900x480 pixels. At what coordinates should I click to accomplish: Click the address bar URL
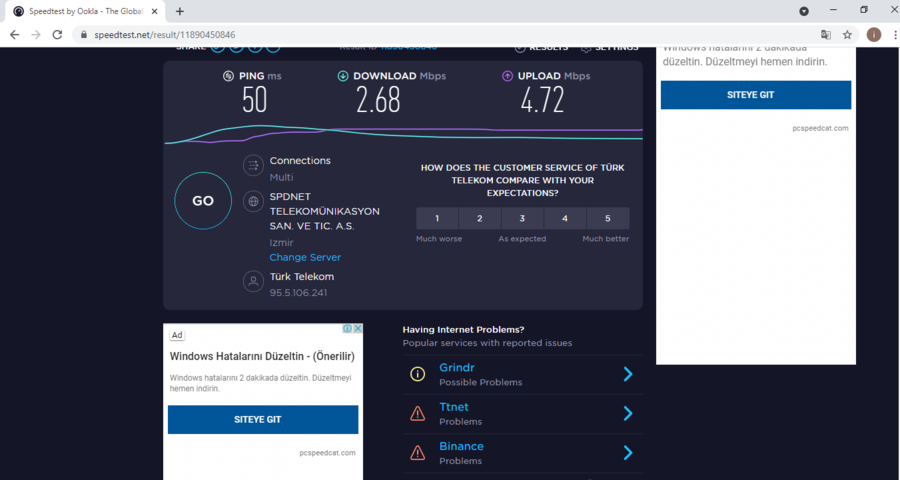coord(165,35)
